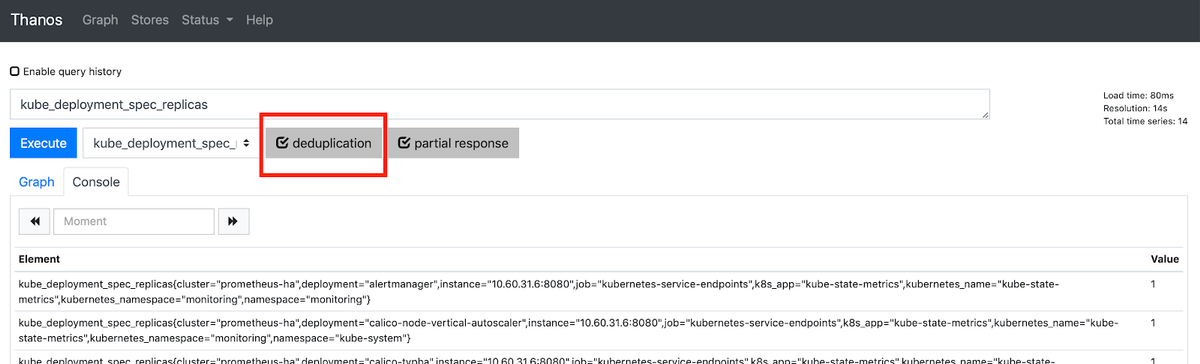
Task: Click the Load time: 80ms stat
Action: [x=1138, y=96]
